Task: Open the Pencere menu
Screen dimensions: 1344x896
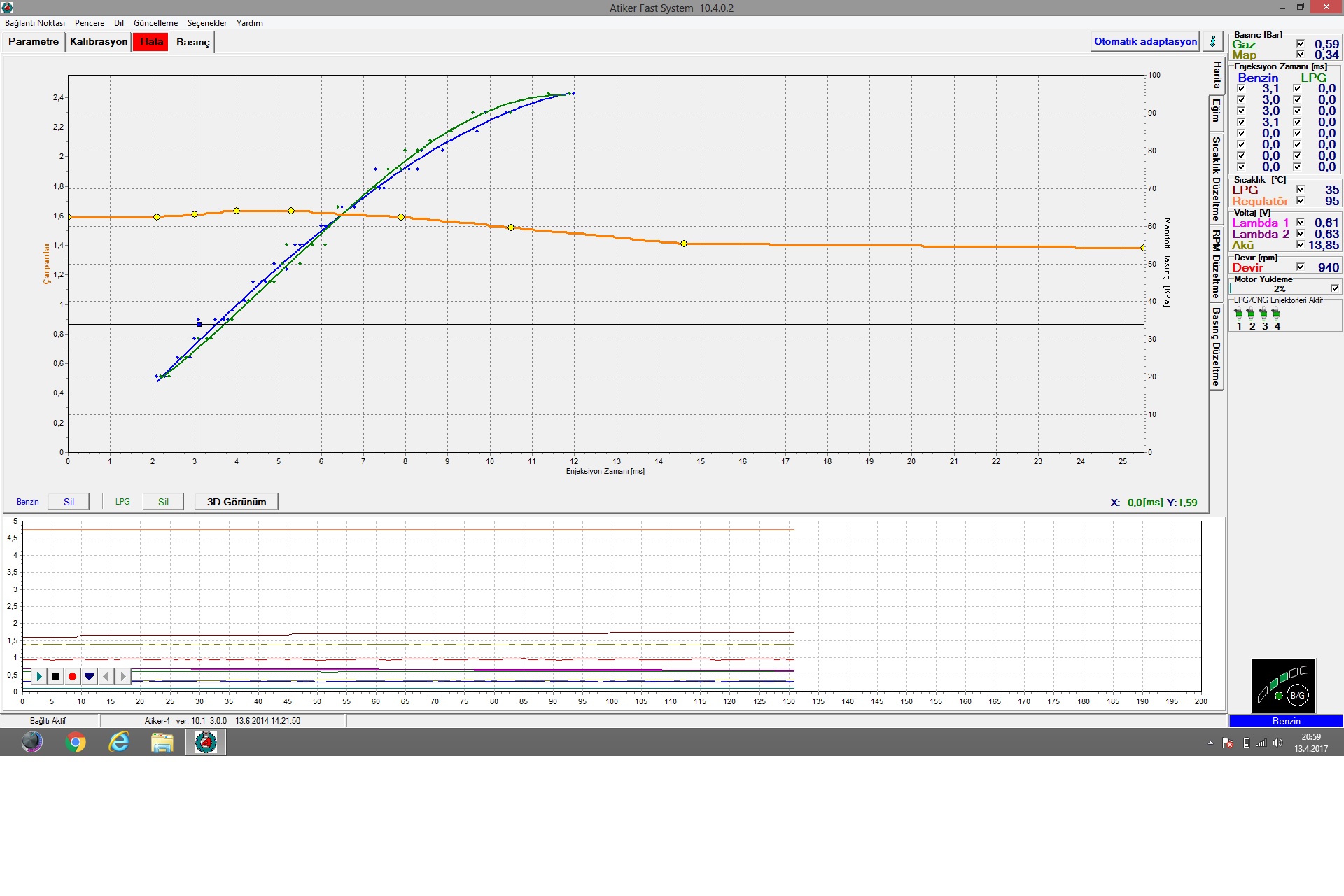Action: click(x=90, y=23)
